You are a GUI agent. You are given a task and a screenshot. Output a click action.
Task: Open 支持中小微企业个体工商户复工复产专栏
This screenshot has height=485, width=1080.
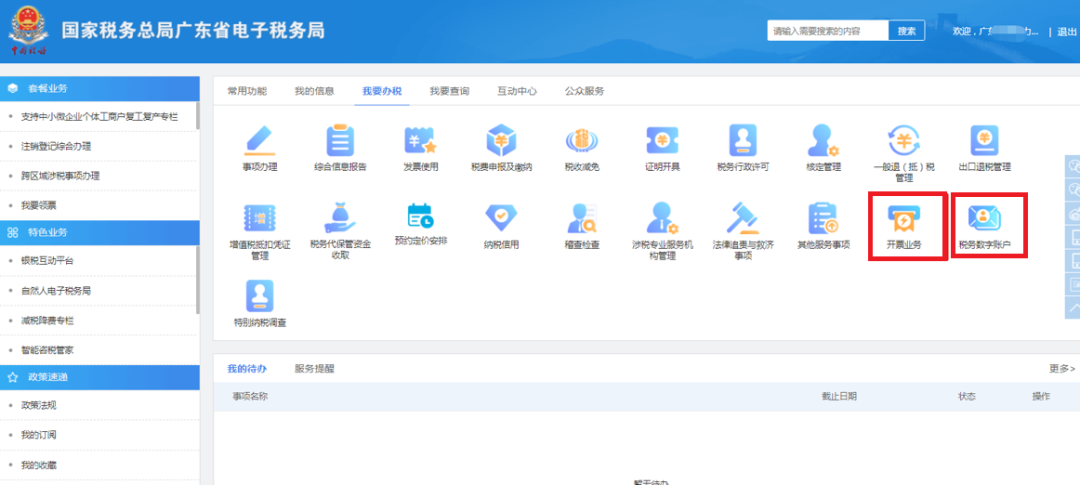(99, 116)
